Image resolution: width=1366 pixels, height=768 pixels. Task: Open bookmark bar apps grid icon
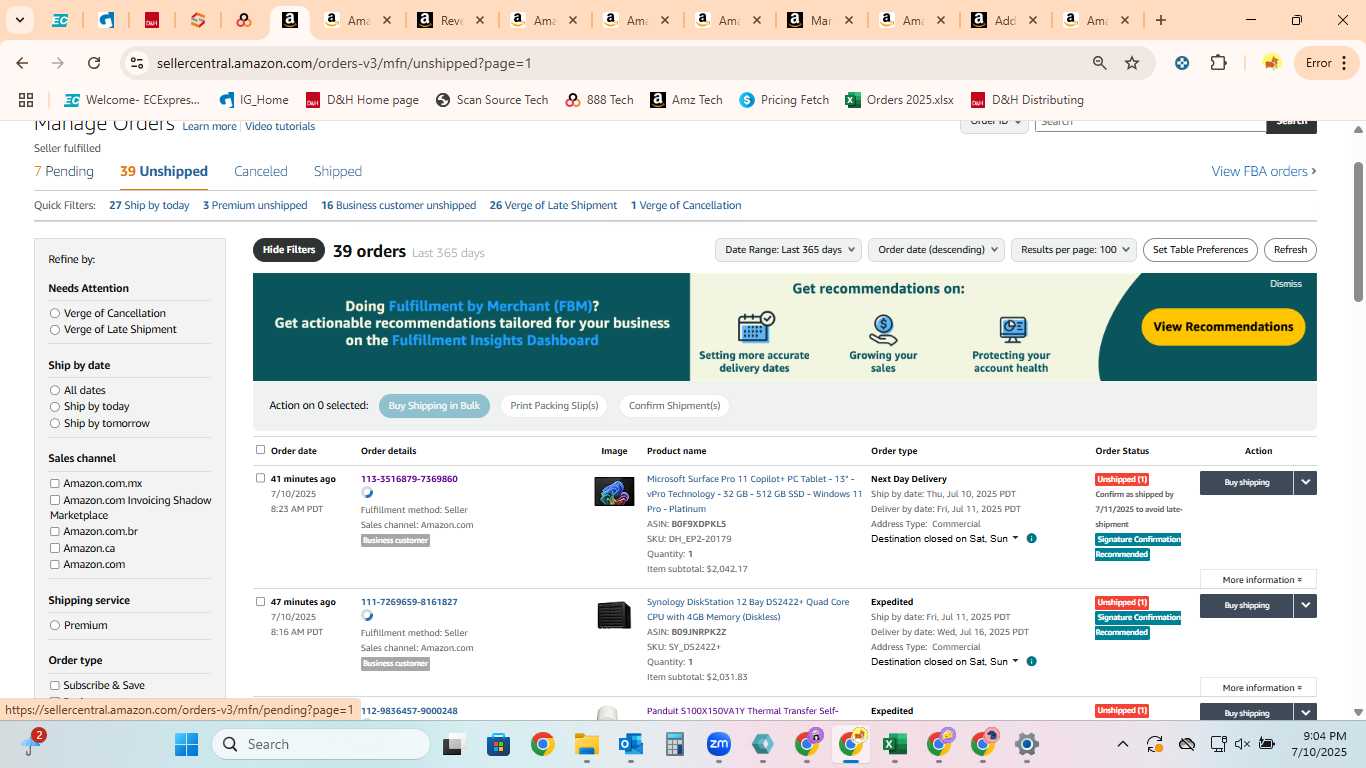point(26,100)
